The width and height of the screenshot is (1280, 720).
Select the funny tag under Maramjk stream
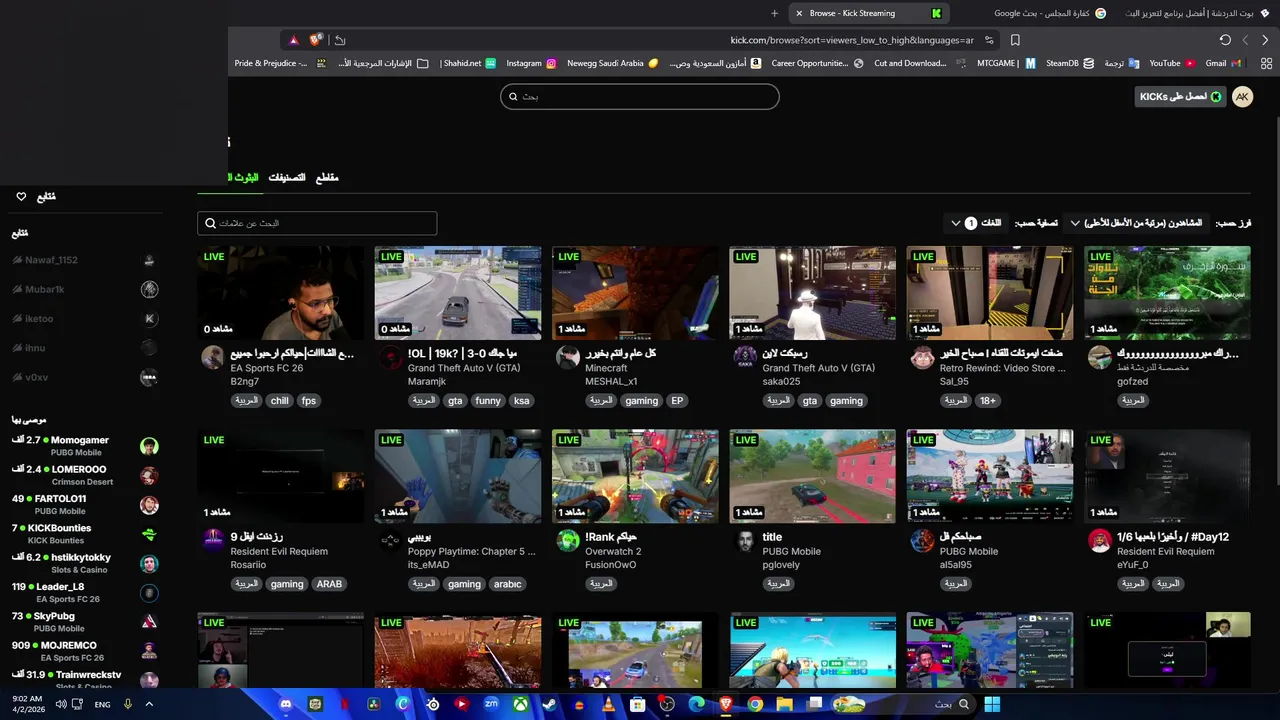pyautogui.click(x=488, y=401)
